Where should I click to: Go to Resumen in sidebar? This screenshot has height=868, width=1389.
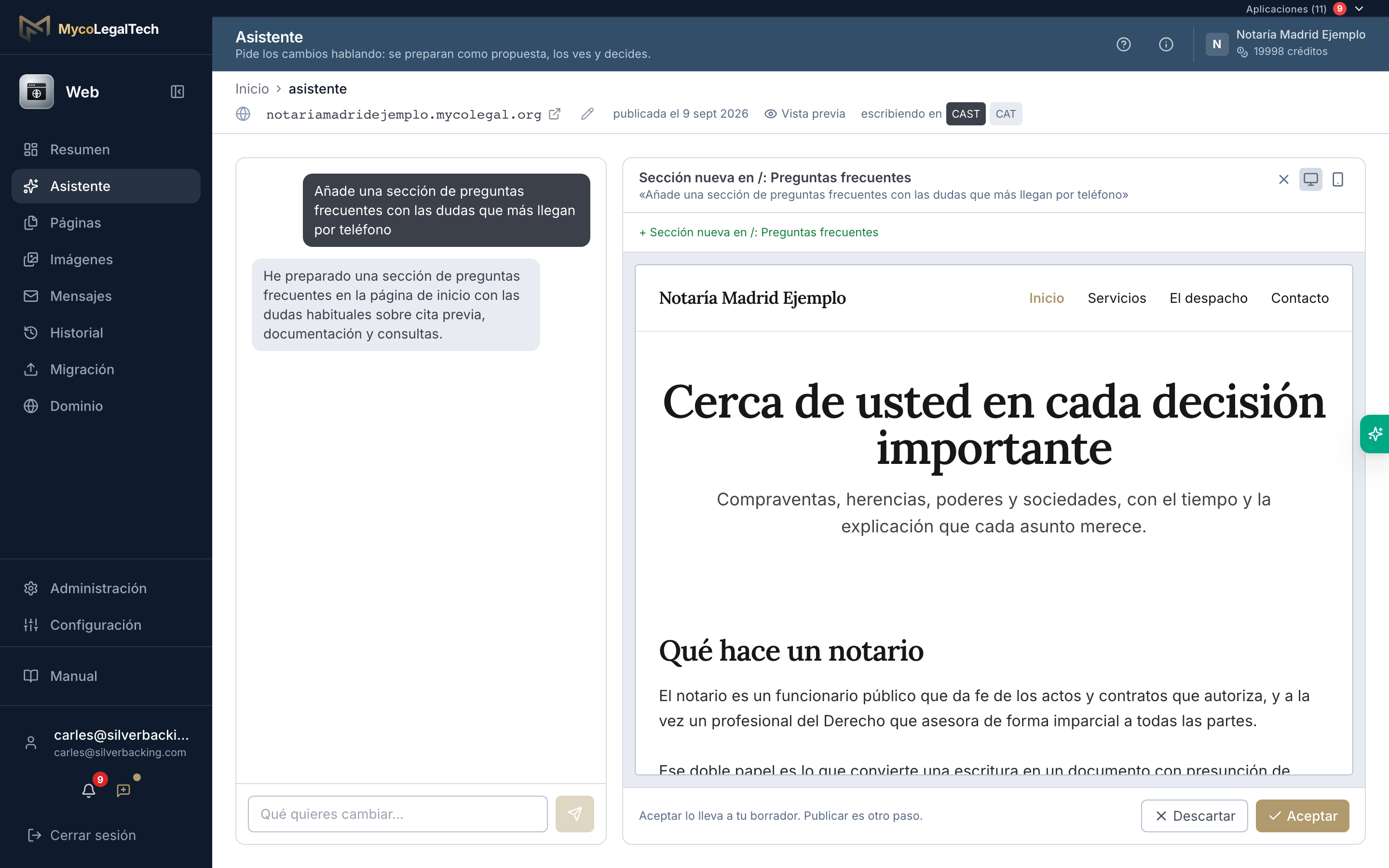pyautogui.click(x=106, y=149)
